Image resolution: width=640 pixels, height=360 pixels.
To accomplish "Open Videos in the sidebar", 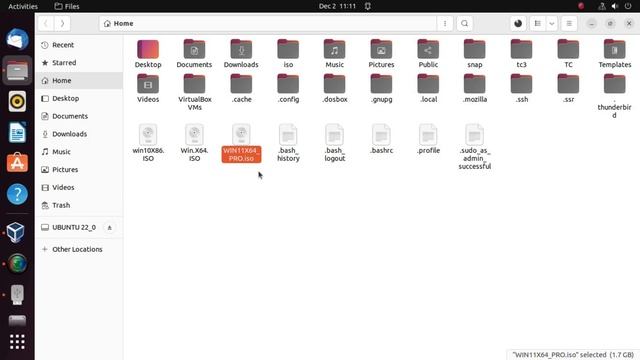I will [x=79, y=187].
